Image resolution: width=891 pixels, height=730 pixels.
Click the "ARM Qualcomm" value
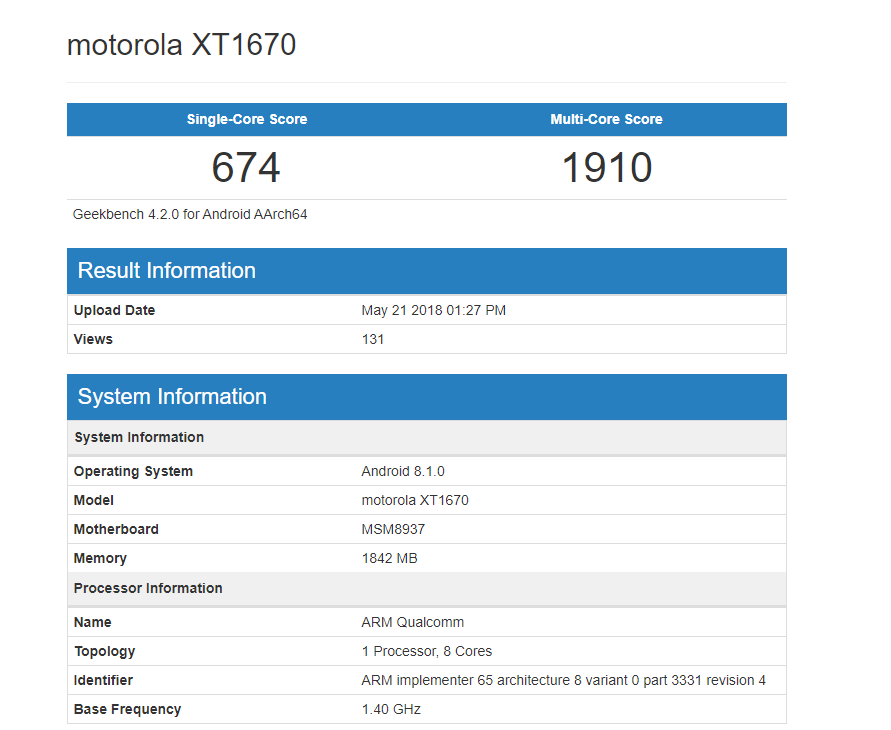coord(413,622)
